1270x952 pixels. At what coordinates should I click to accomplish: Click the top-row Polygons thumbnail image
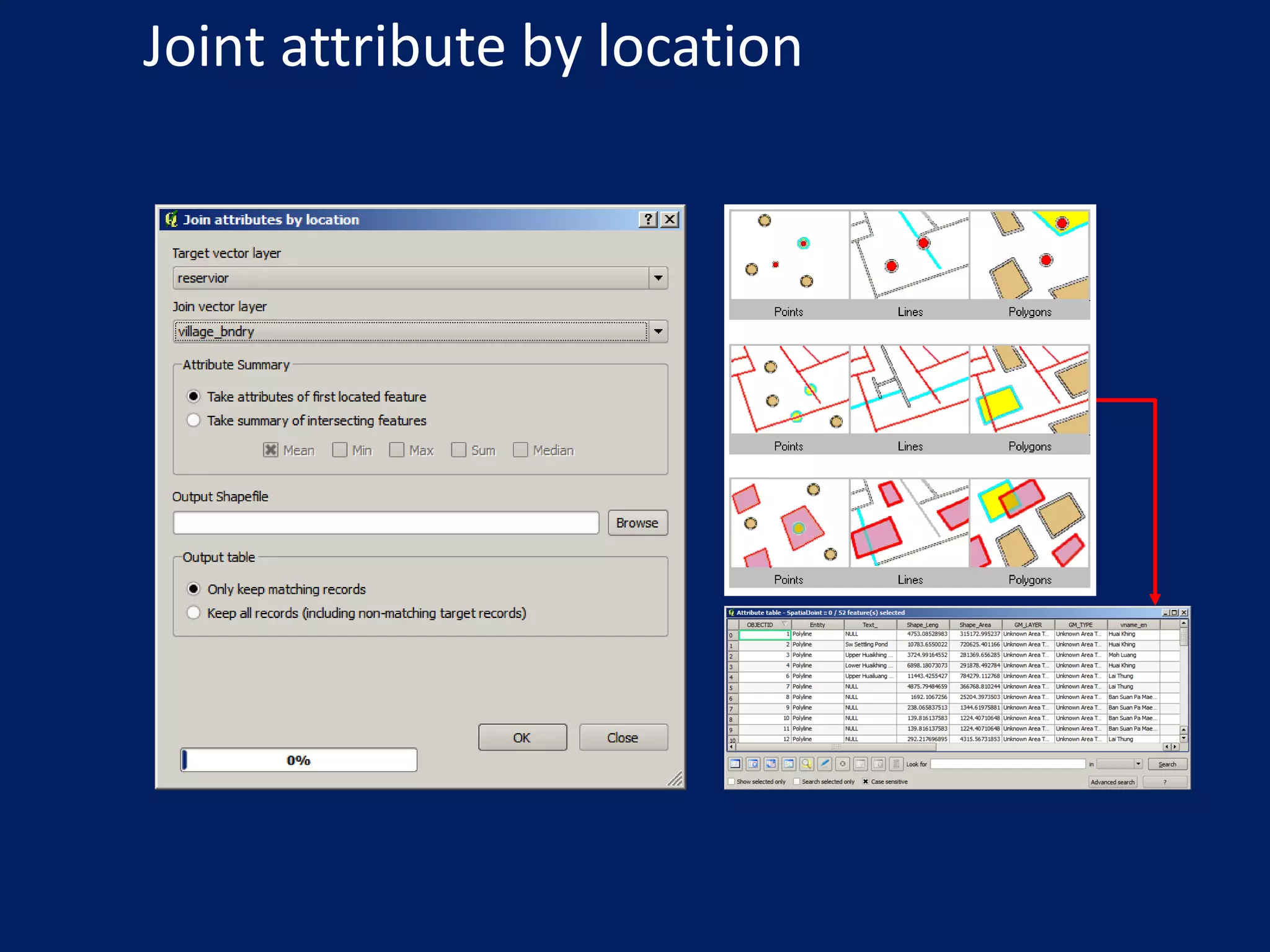1029,255
